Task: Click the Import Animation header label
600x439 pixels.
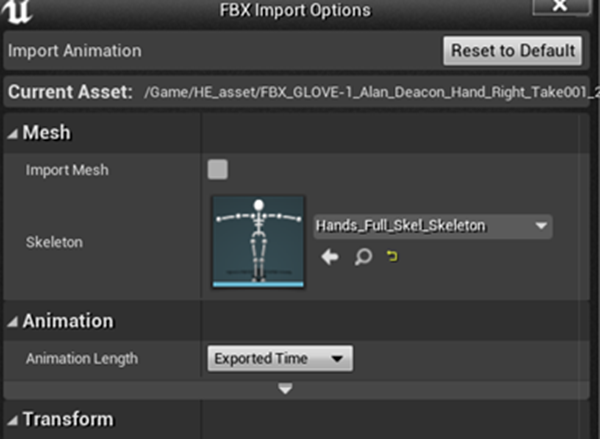Action: click(75, 51)
